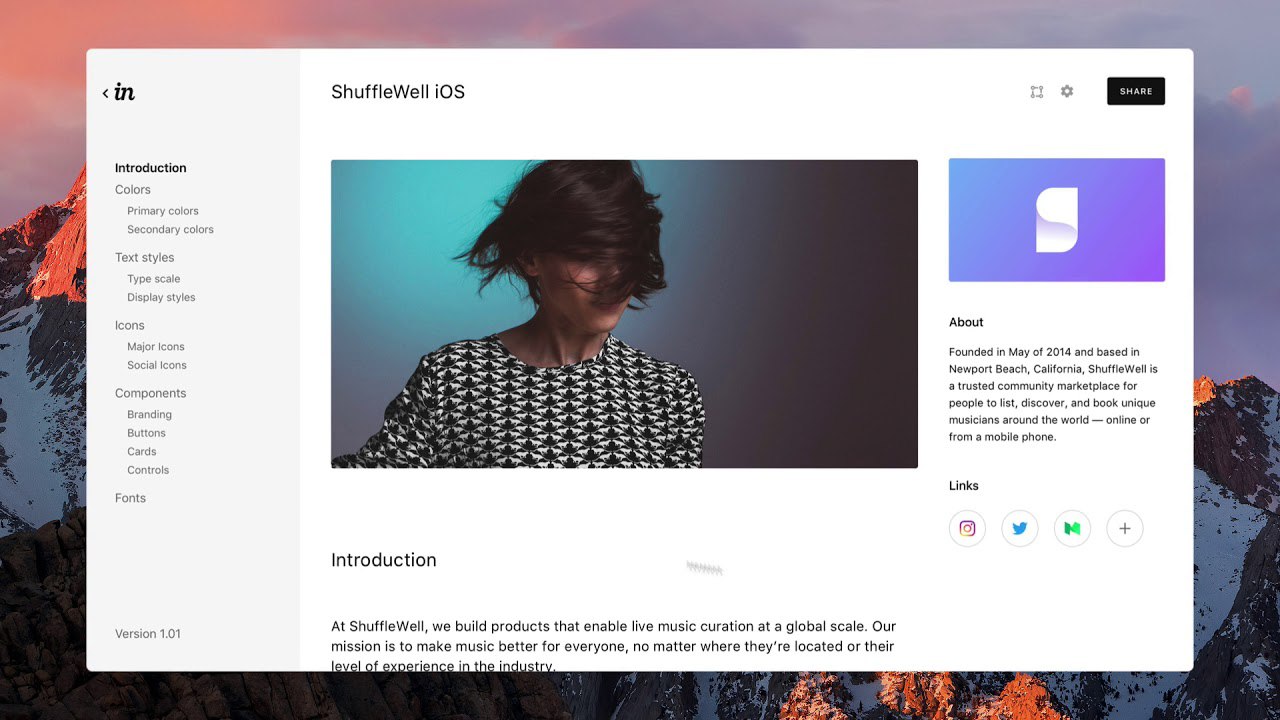Add a new link with plus icon
The width and height of the screenshot is (1280, 720).
1125,528
